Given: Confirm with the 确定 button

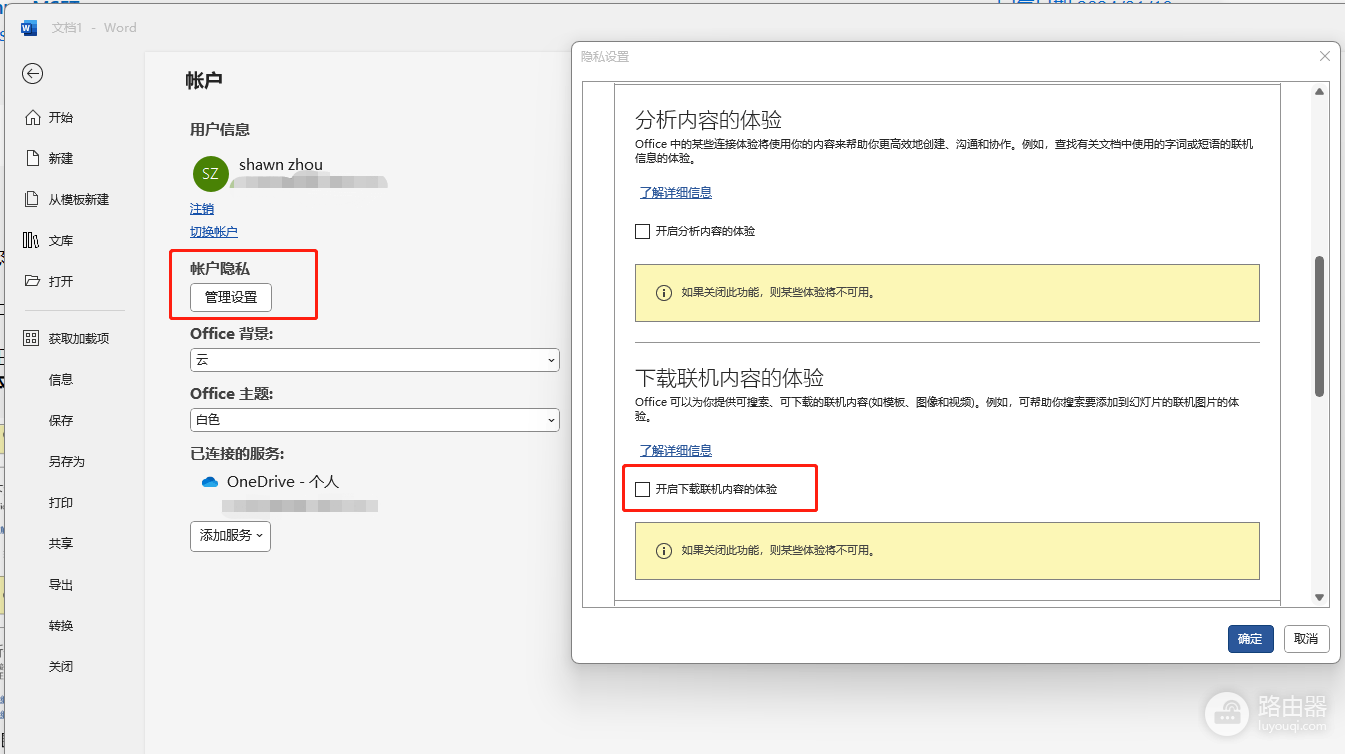Looking at the screenshot, I should pos(1250,639).
